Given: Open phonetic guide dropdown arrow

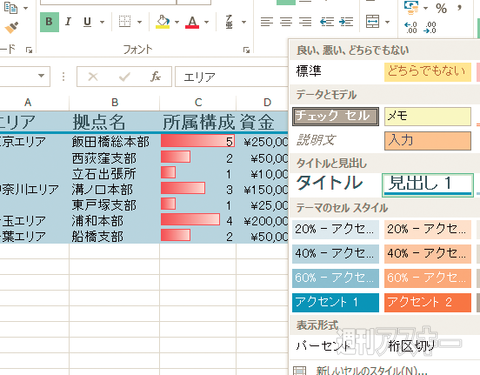Looking at the screenshot, I should (x=244, y=22).
